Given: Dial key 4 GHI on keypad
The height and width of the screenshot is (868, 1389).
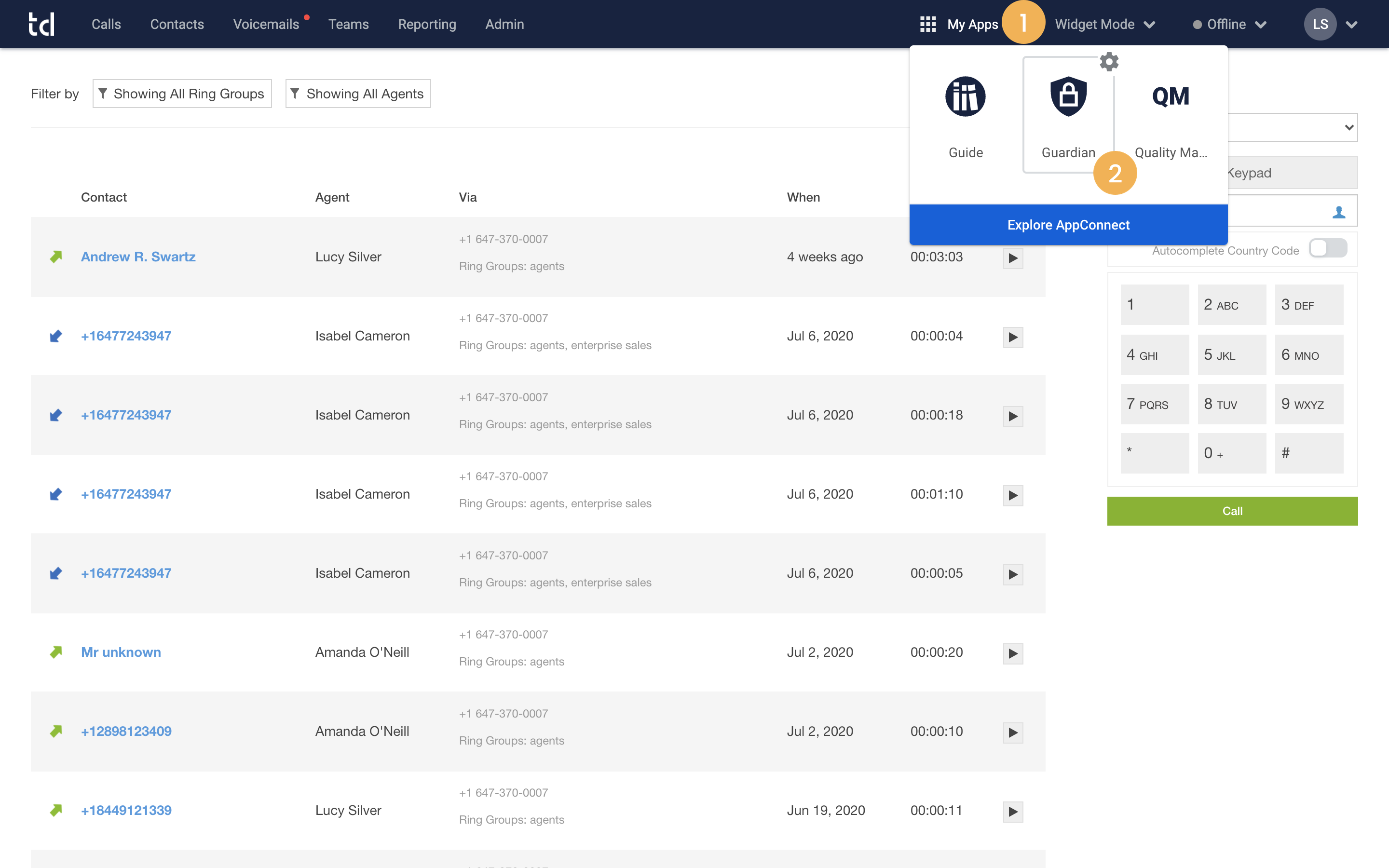Looking at the screenshot, I should tap(1155, 355).
